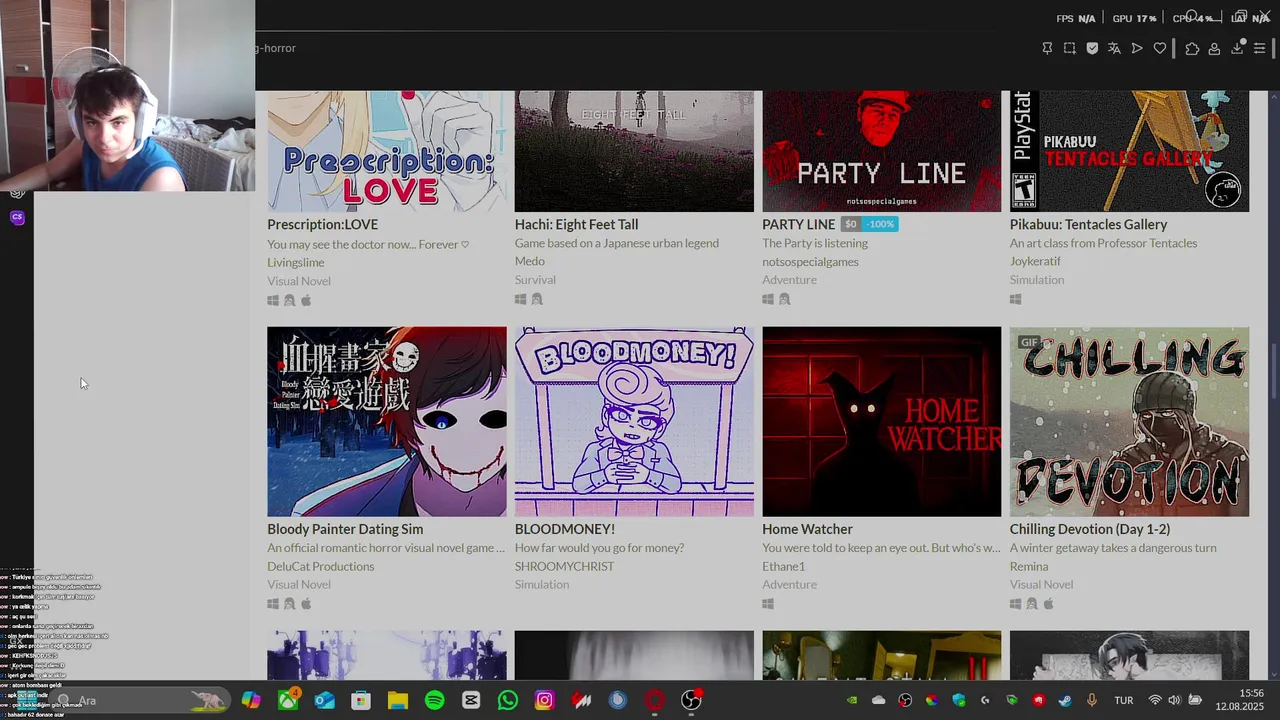
Task: Click the Remina author link
Action: point(1029,566)
